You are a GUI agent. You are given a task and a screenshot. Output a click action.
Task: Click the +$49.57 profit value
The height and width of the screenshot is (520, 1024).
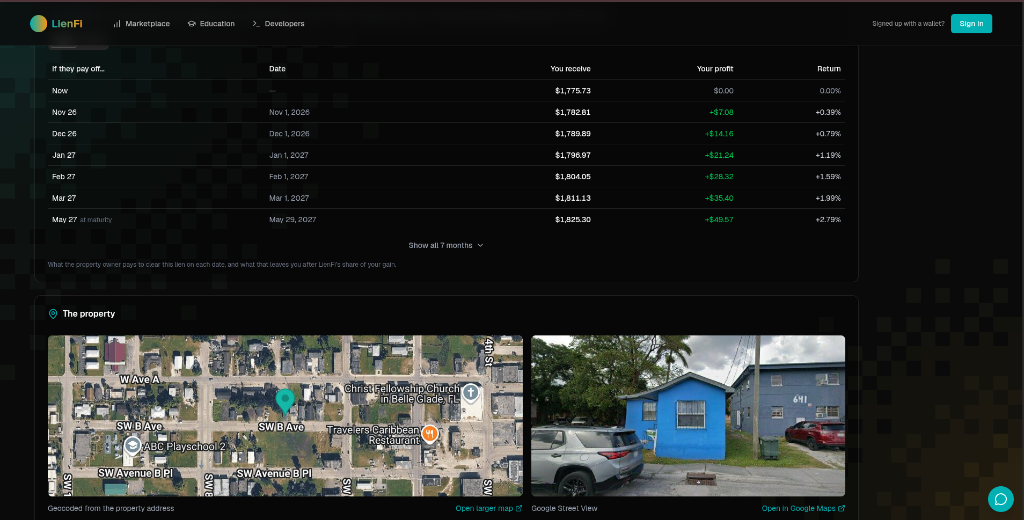[719, 219]
